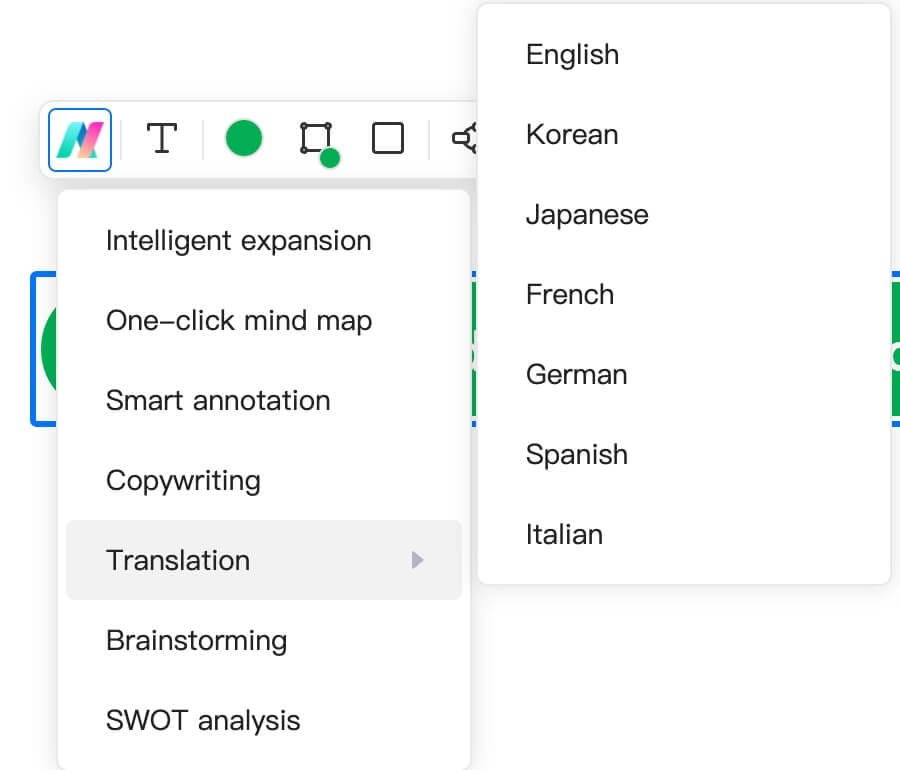Translate to English
900x770 pixels.
(572, 55)
